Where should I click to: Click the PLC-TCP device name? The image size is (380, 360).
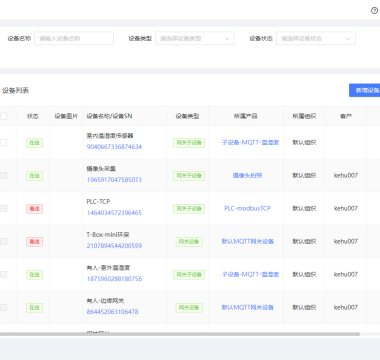point(98,202)
